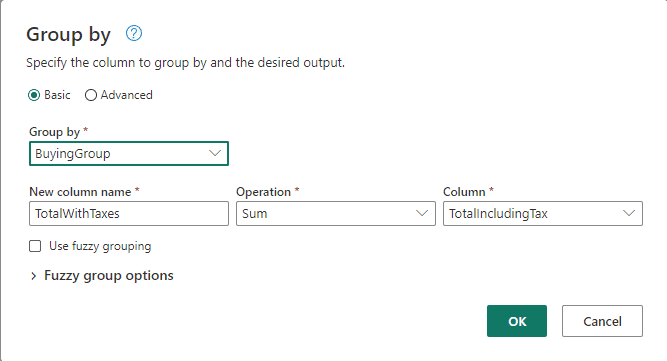Select the Basic radio option
The image size is (667, 361).
point(34,95)
